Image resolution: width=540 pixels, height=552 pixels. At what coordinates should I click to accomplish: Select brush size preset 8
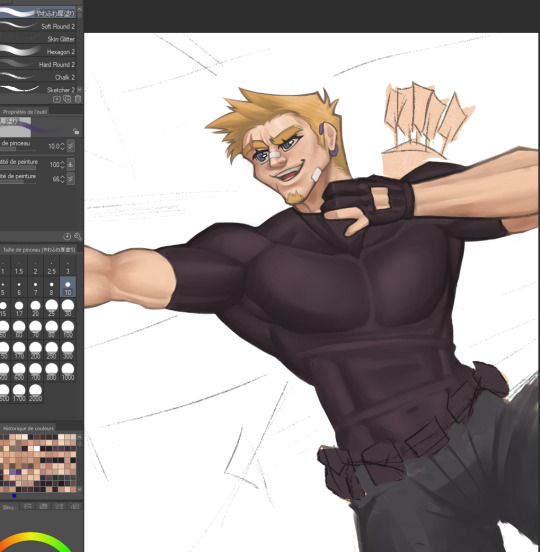(51, 287)
